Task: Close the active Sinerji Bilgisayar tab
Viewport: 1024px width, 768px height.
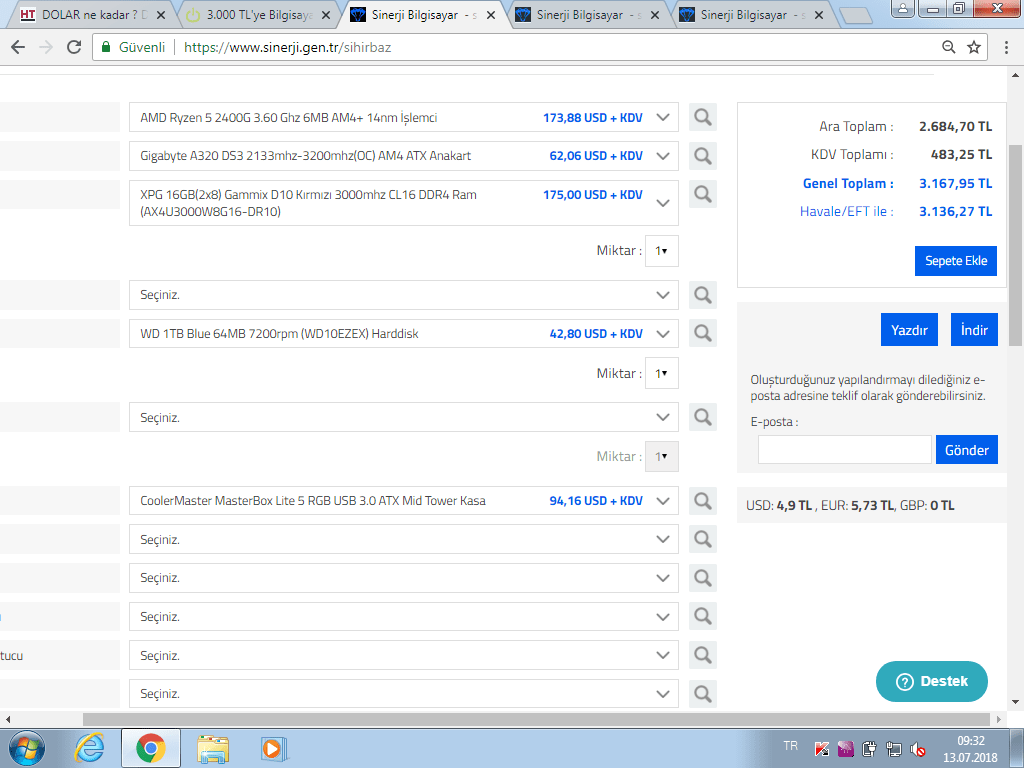Action: [491, 15]
